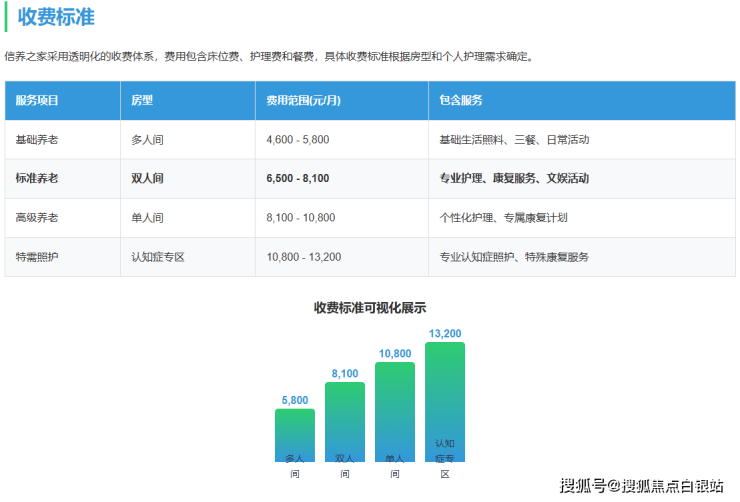Click the 收费标准 section heading
The height and width of the screenshot is (502, 740).
56,17
